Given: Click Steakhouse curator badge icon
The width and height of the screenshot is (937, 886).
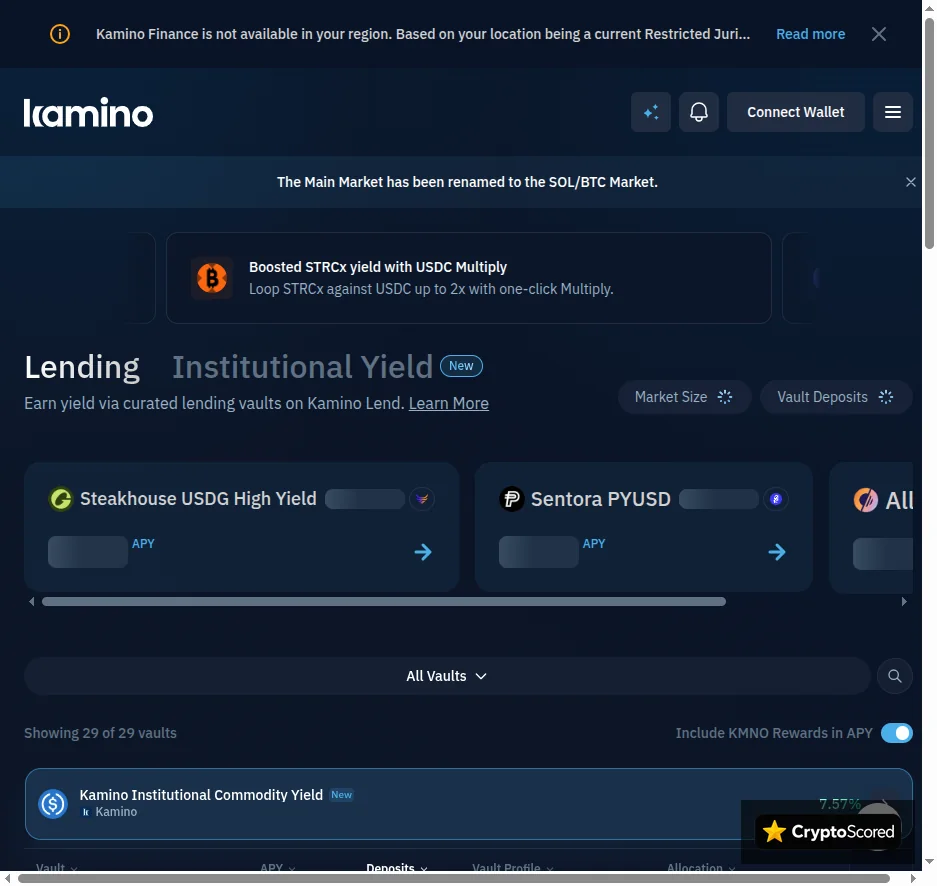Looking at the screenshot, I should (x=422, y=499).
